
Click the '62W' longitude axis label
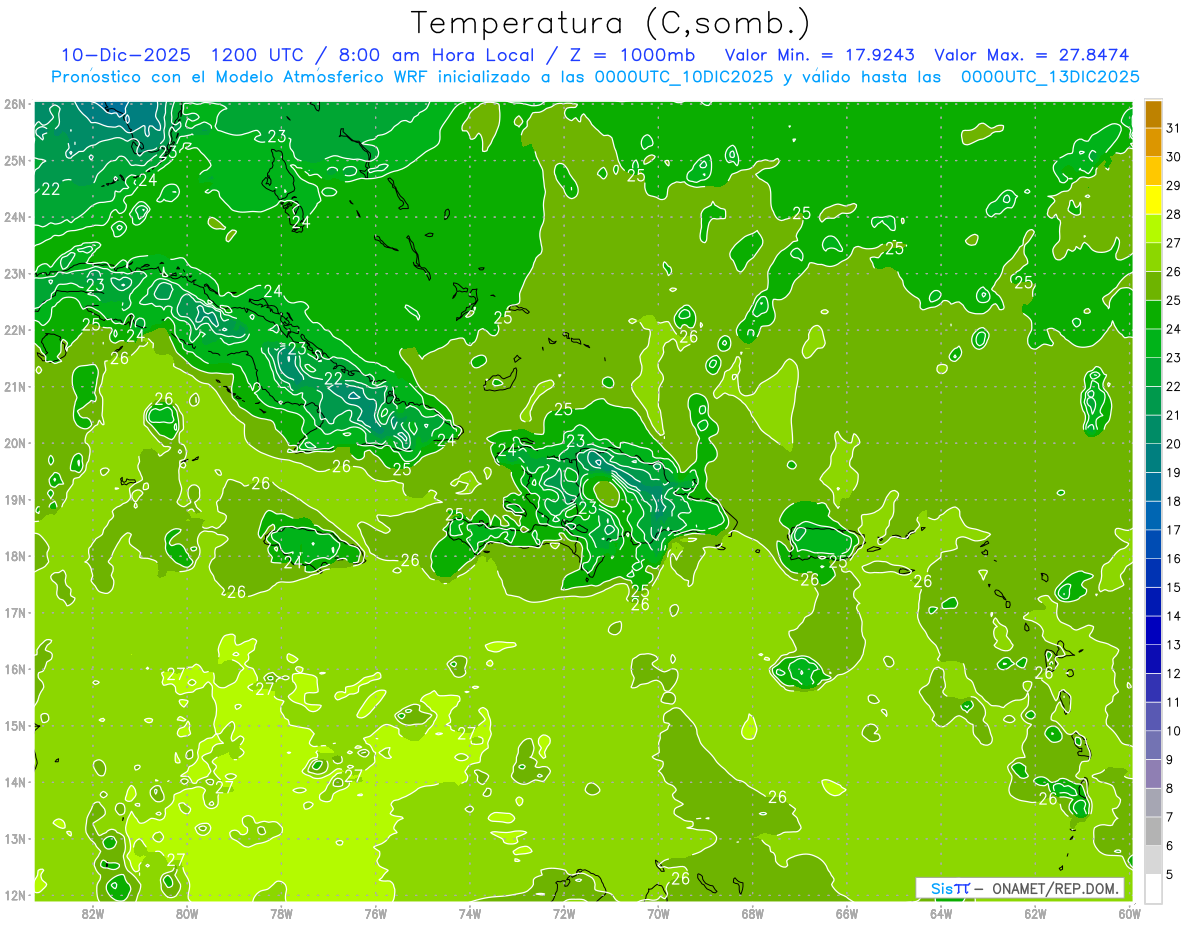(1035, 913)
